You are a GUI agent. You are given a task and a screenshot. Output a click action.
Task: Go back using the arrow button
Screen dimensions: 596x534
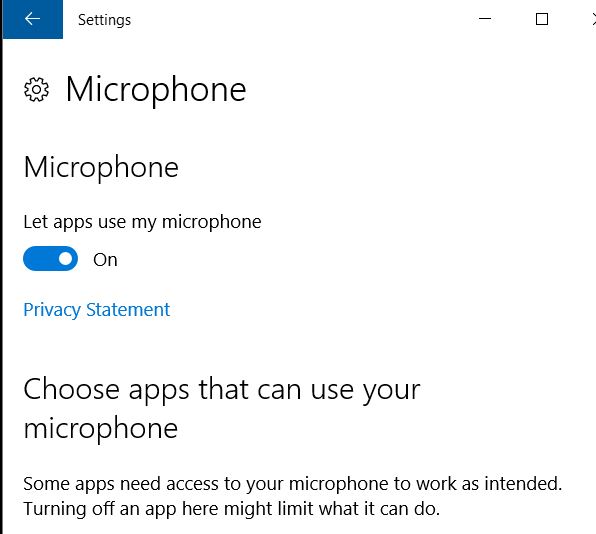(33, 19)
